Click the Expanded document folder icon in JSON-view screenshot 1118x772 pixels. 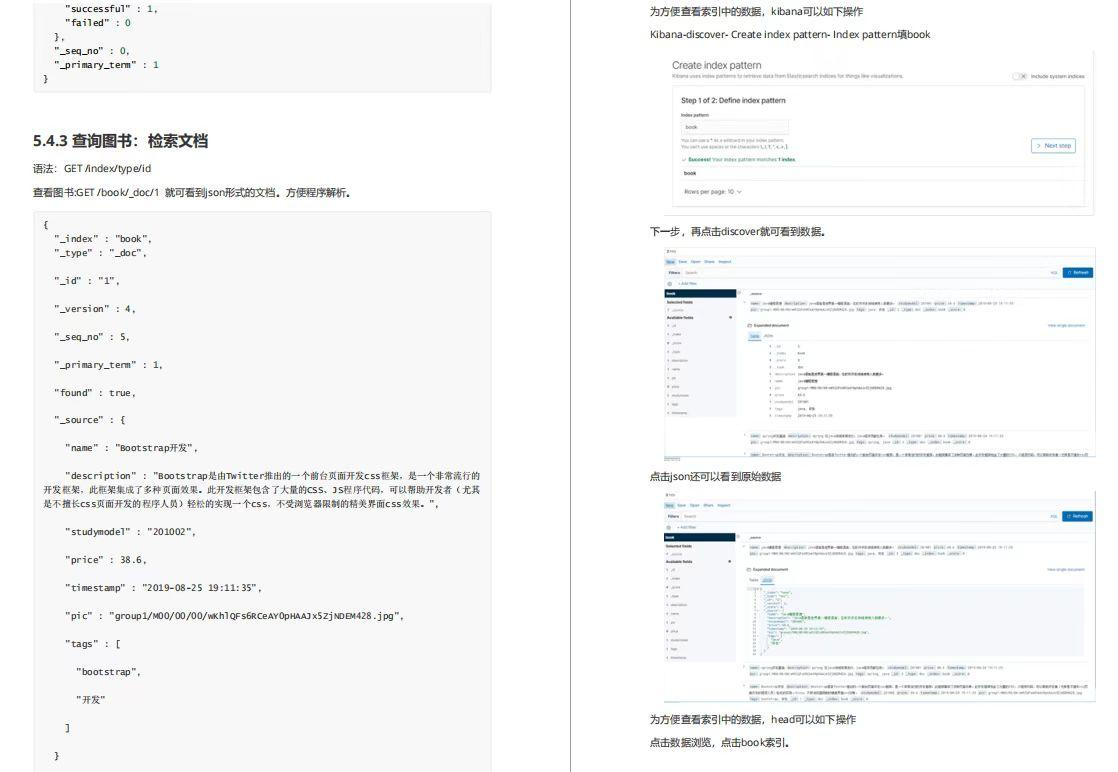[749, 570]
